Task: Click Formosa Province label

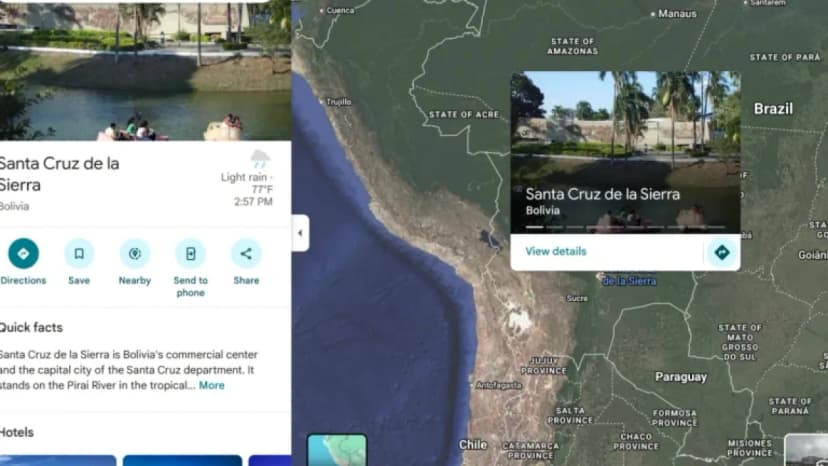Action: (x=674, y=418)
